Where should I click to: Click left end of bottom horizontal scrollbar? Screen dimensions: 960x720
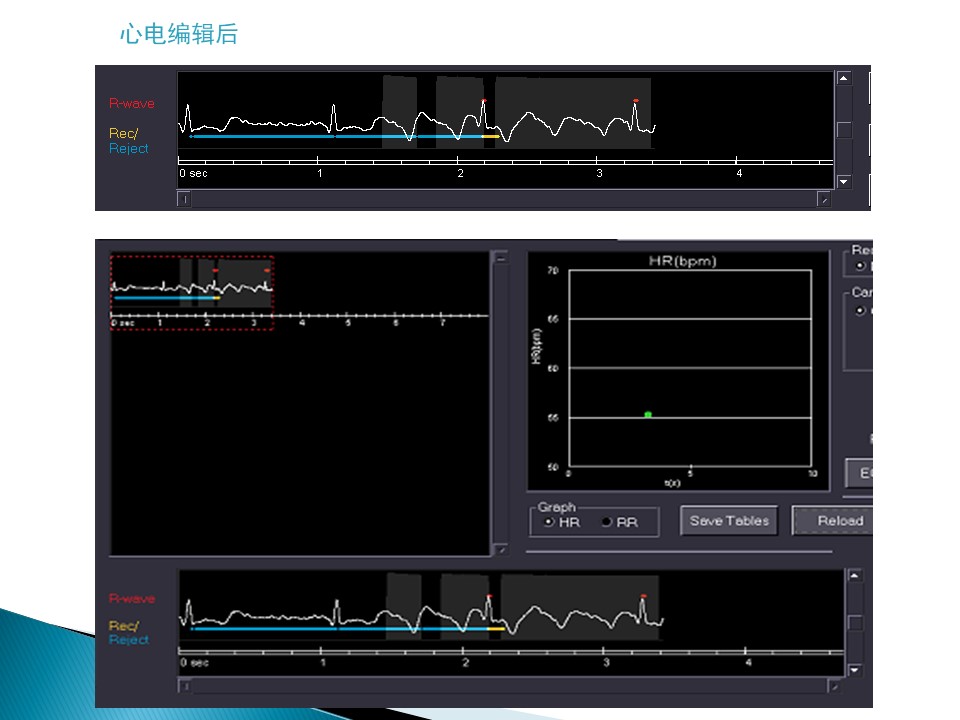coord(184,686)
